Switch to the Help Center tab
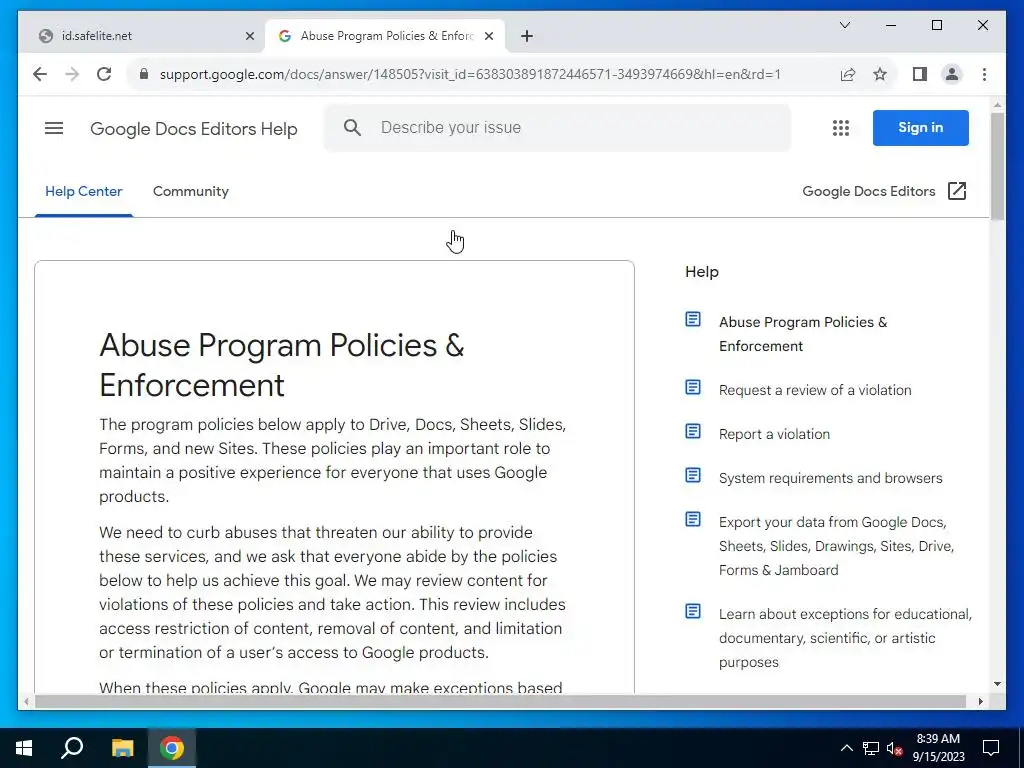 pyautogui.click(x=84, y=191)
